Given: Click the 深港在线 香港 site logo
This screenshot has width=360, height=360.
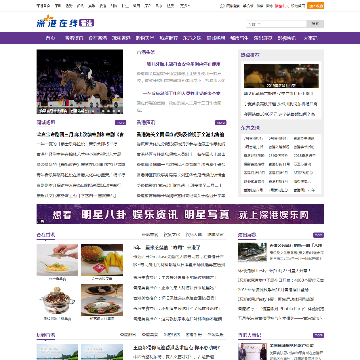Looking at the screenshot, I should pos(65,22).
